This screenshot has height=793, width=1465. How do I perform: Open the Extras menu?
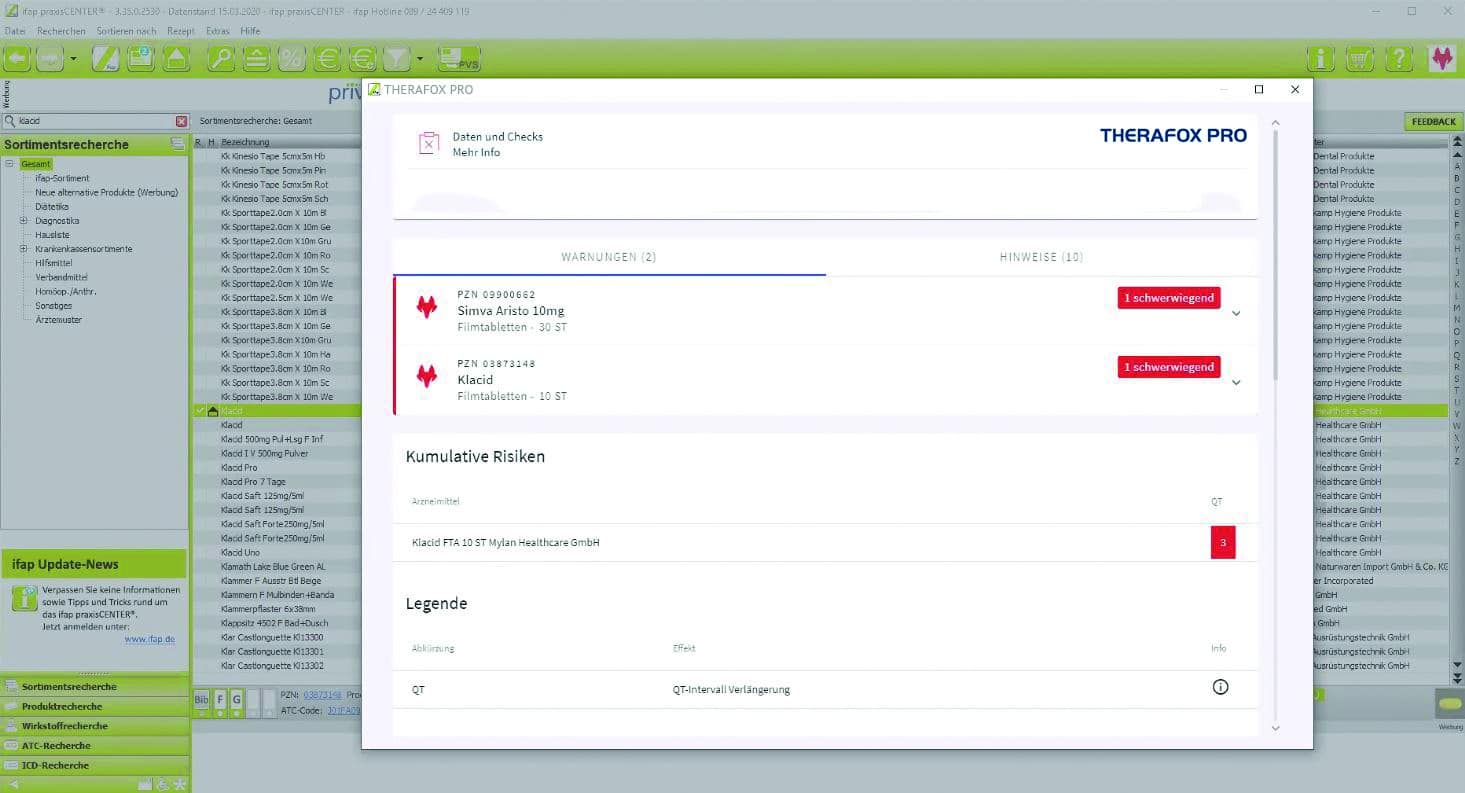pyautogui.click(x=217, y=31)
